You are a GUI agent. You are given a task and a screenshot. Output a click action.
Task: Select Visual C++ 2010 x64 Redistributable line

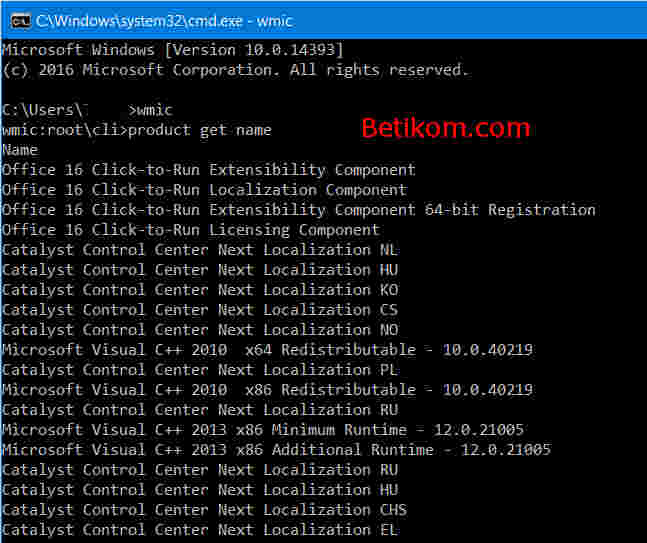(267, 349)
